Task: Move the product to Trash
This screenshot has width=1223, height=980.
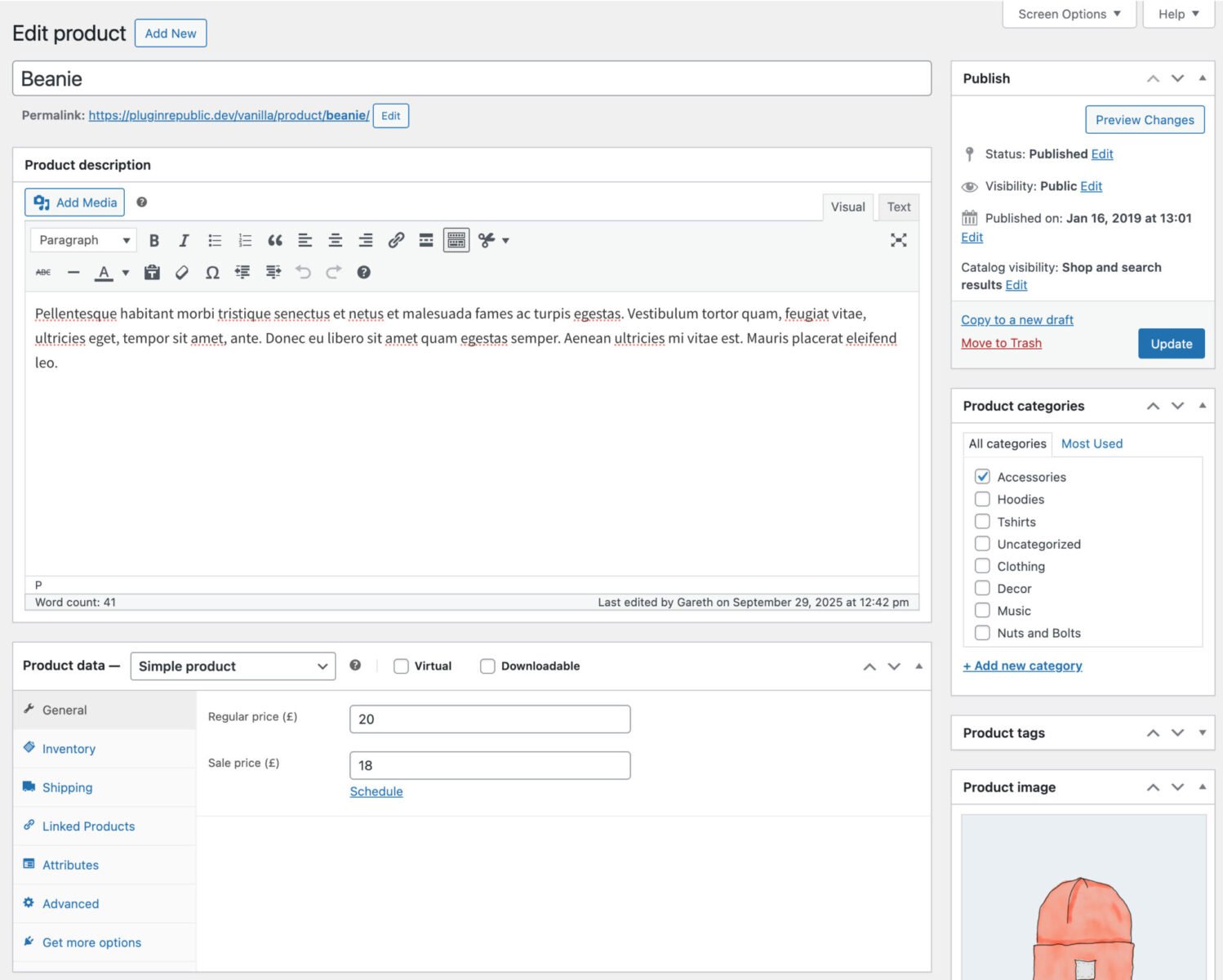Action: coord(1001,343)
